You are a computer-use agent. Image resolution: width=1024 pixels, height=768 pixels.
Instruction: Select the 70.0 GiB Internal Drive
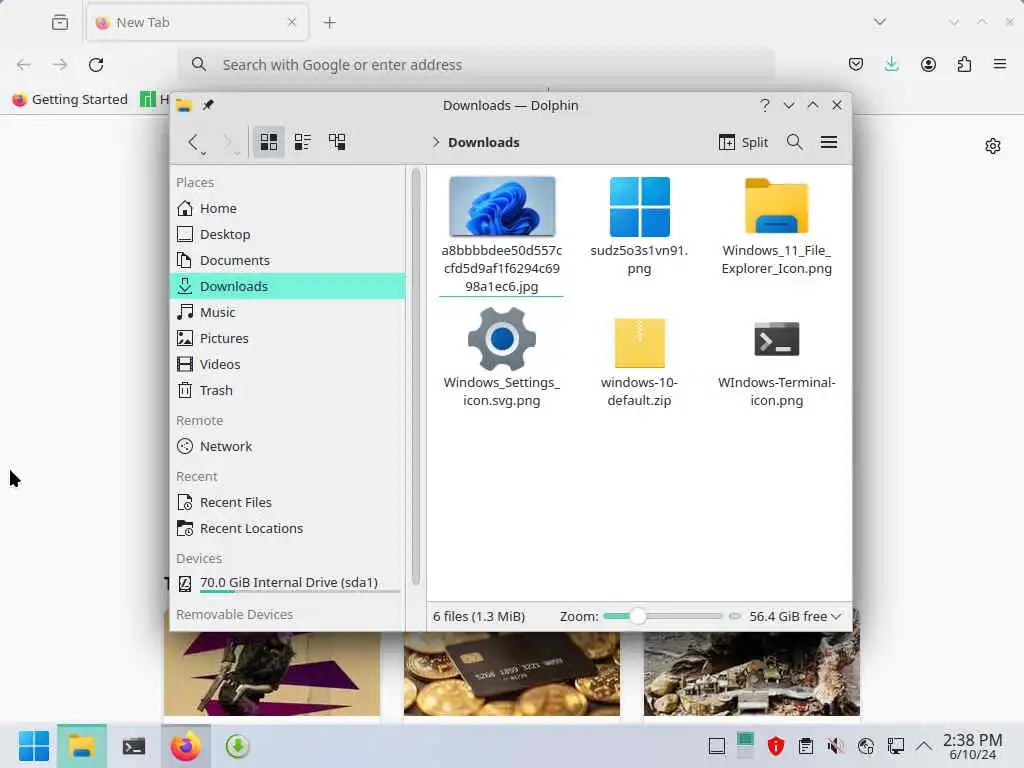287,583
